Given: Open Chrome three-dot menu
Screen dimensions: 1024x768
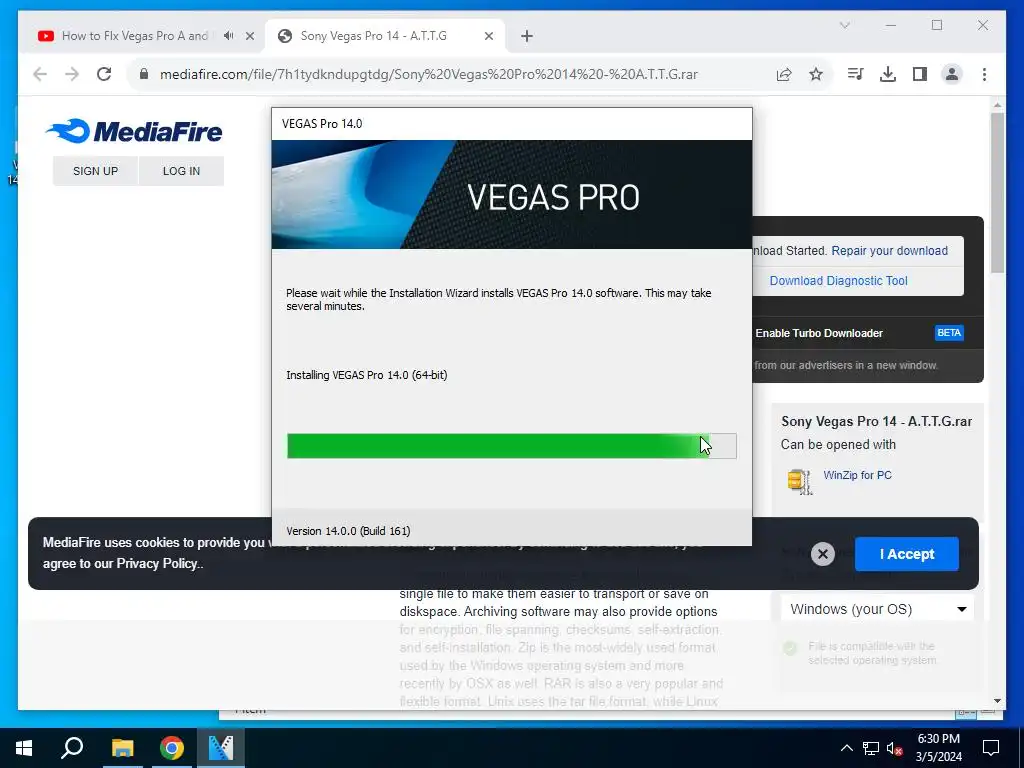Looking at the screenshot, I should coord(984,74).
